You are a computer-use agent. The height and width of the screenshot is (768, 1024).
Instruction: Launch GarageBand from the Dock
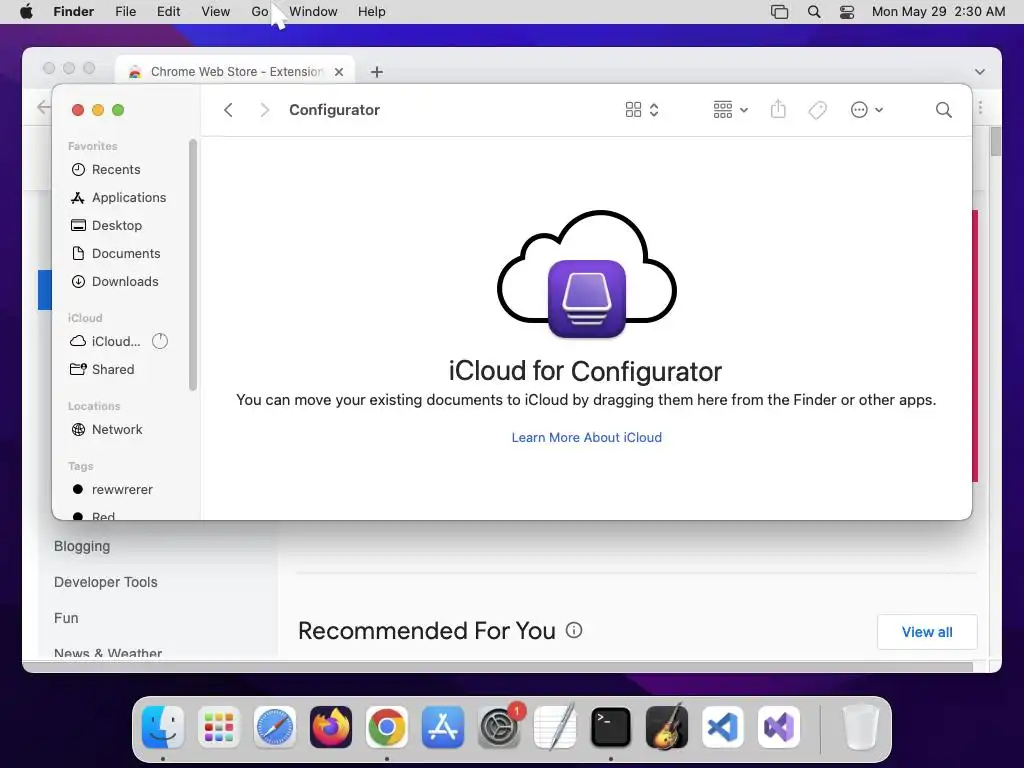[667, 727]
